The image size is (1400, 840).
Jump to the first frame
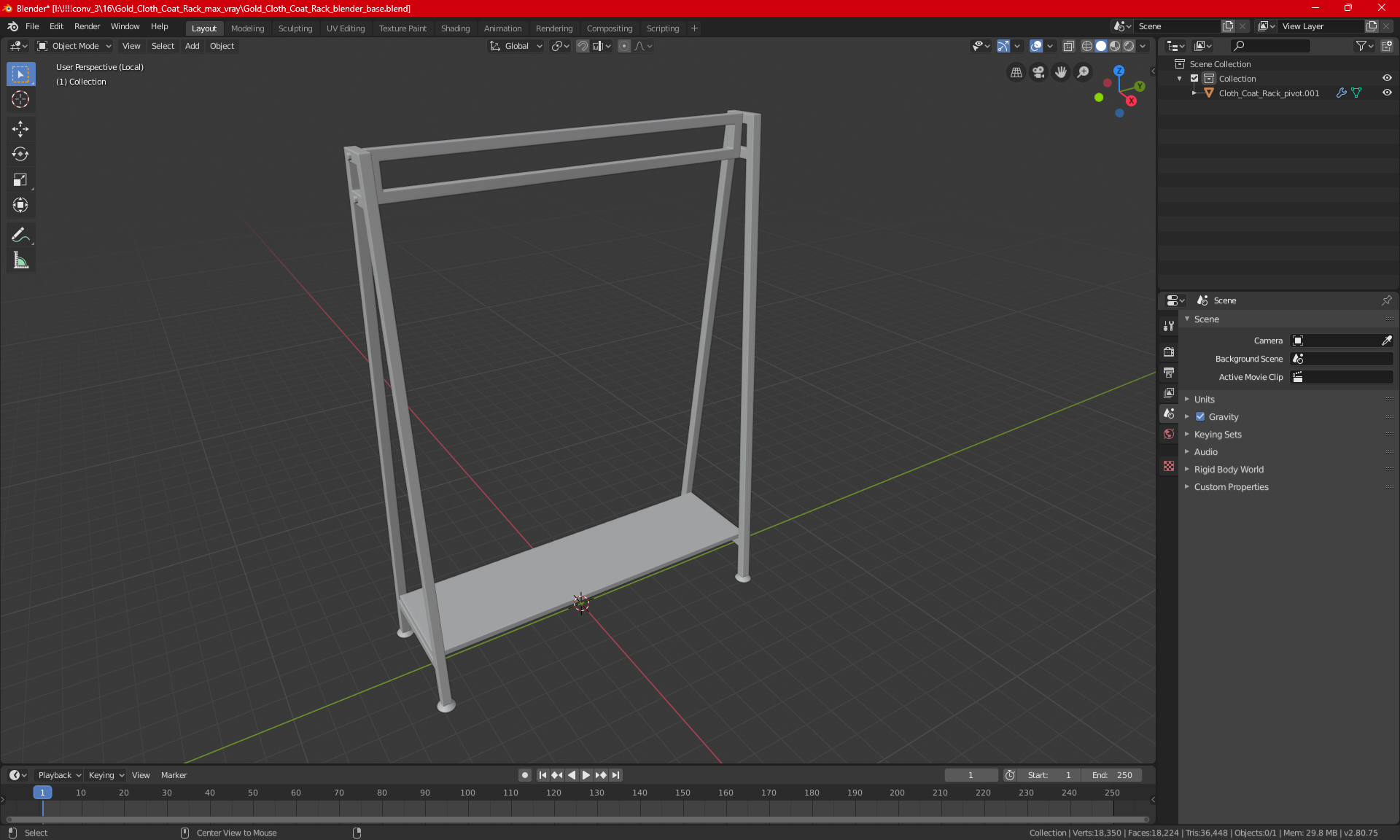point(542,775)
